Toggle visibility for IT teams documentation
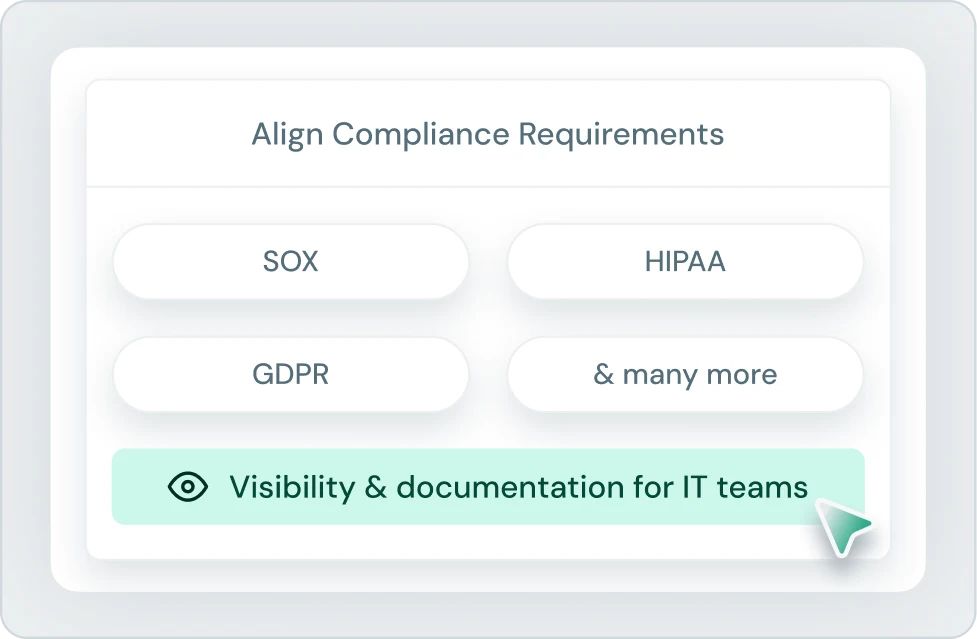 pyautogui.click(x=488, y=487)
